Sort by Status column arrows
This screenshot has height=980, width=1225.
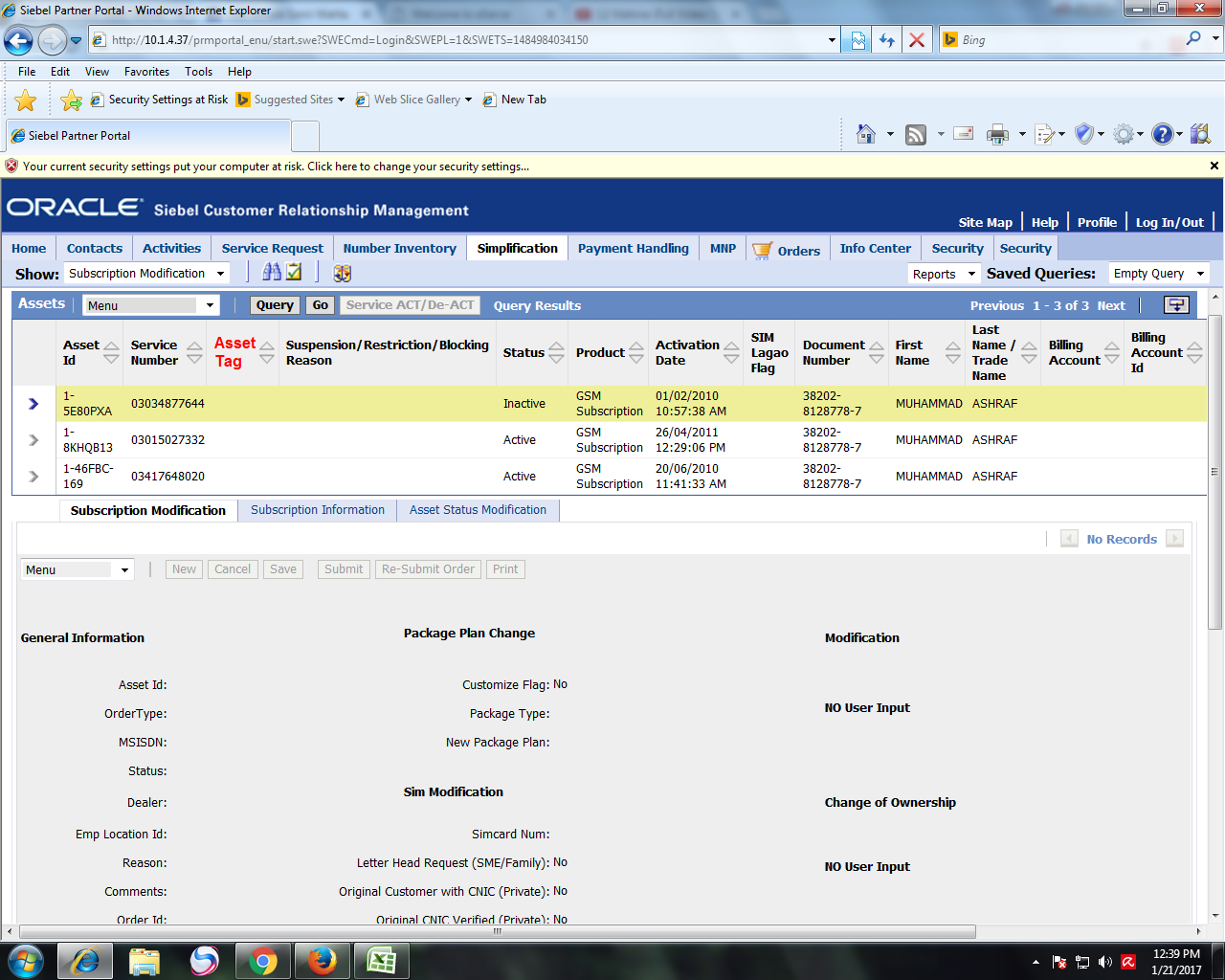(x=556, y=352)
